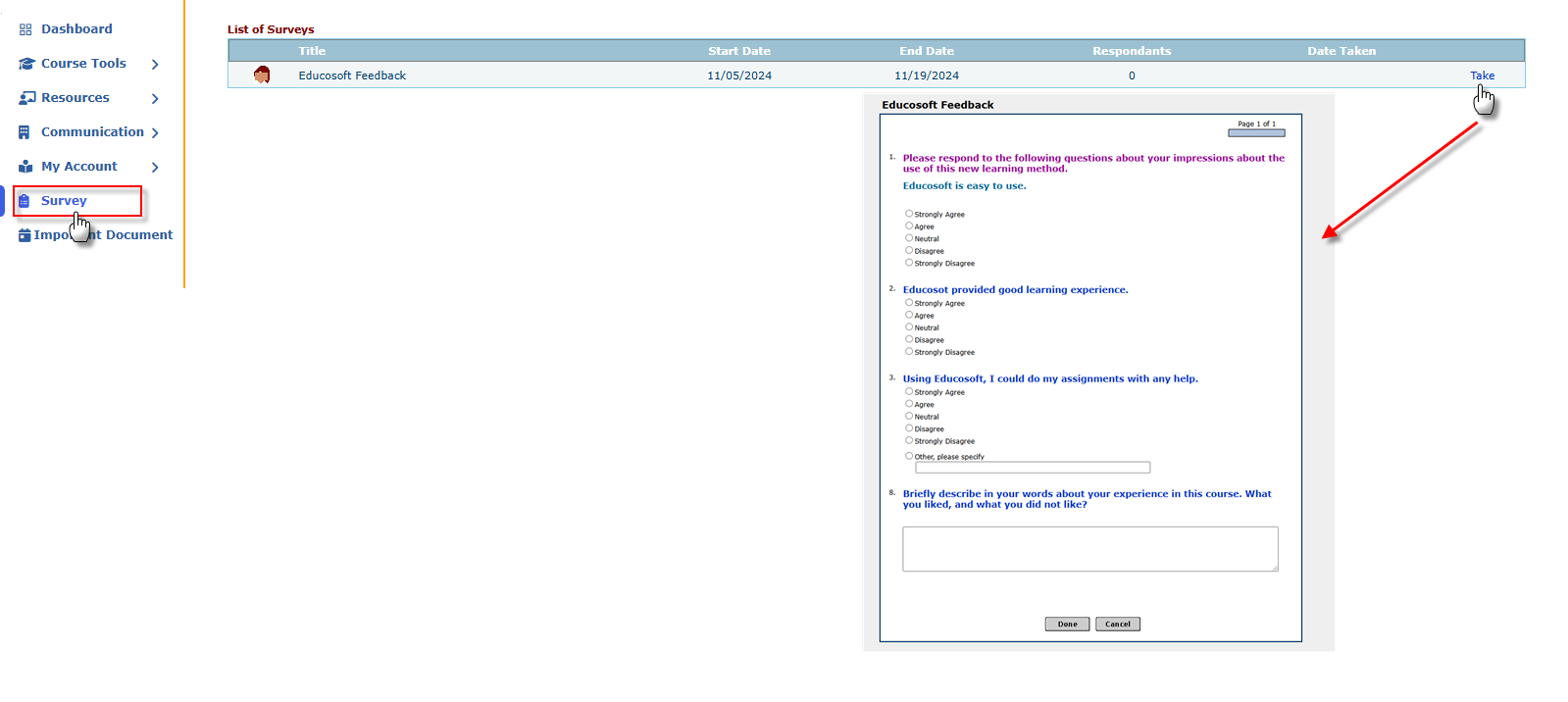The width and height of the screenshot is (1568, 702).
Task: Click the course experience description text box
Action: pos(1089,549)
